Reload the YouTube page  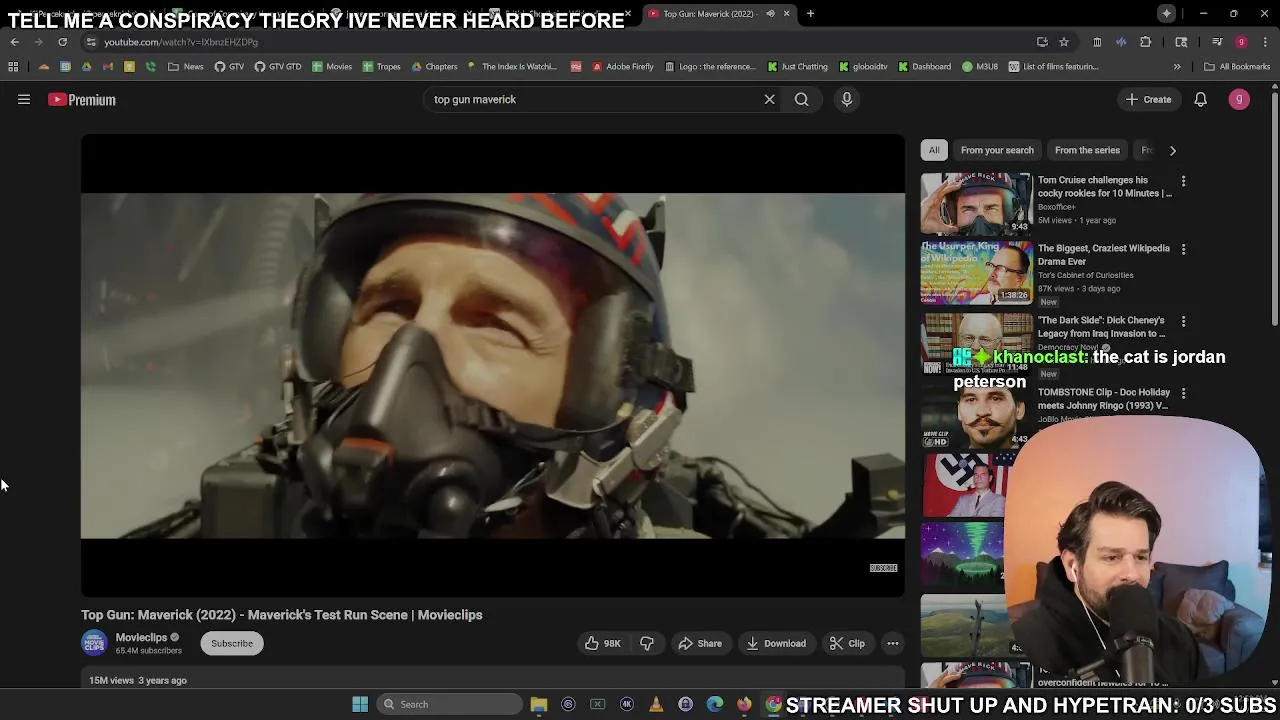coord(62,42)
